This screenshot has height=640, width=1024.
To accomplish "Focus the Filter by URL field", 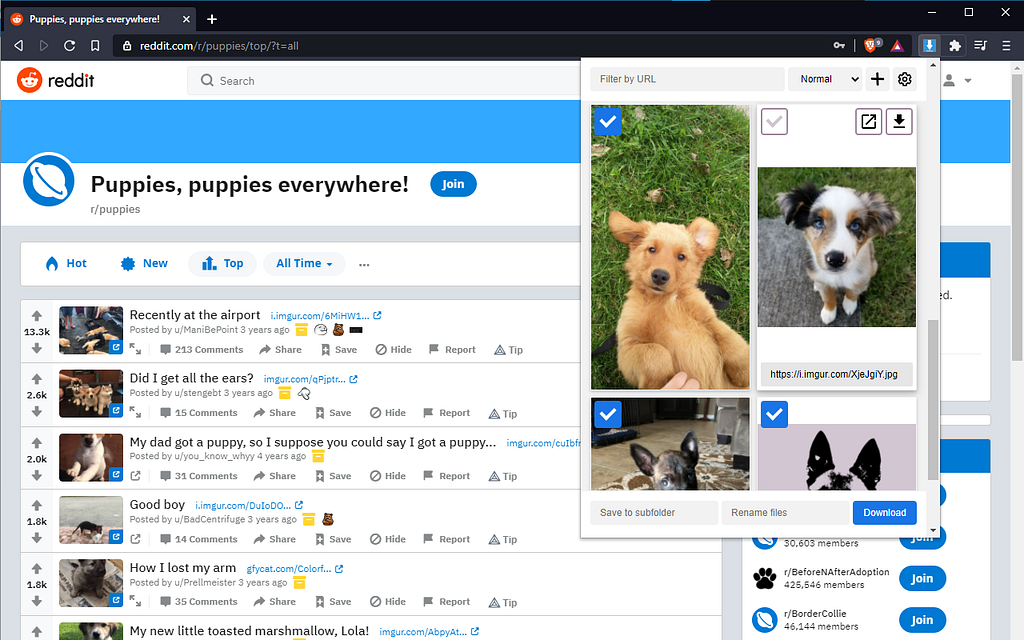I will tap(687, 79).
